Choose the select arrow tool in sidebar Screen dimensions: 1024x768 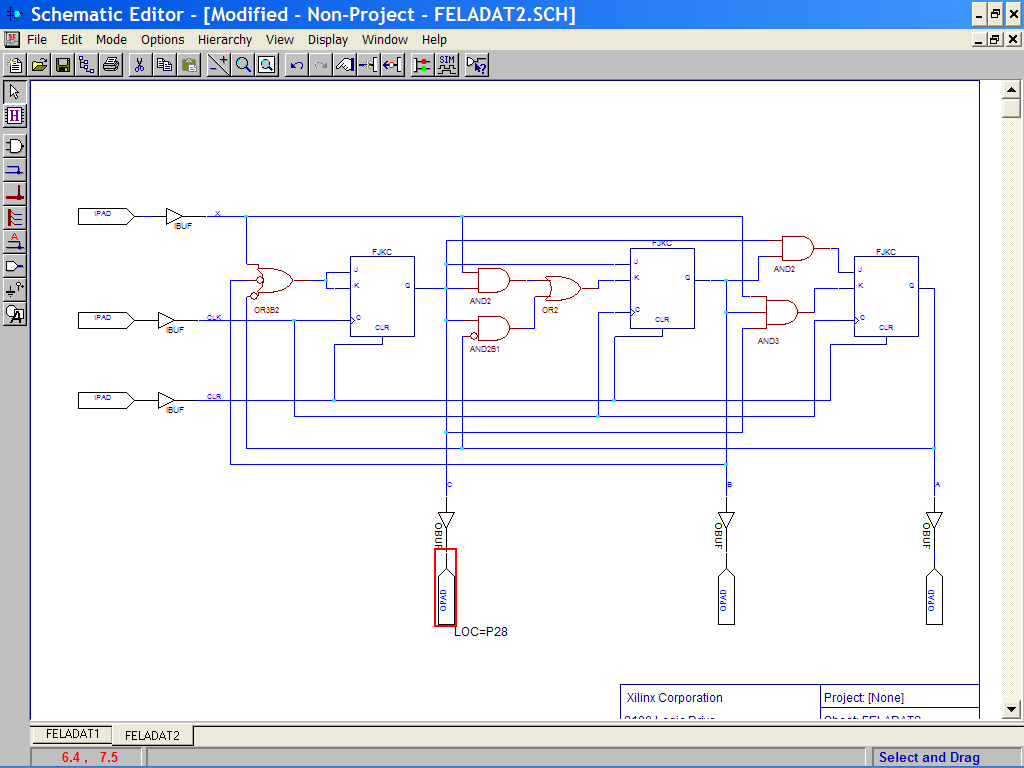click(x=14, y=92)
